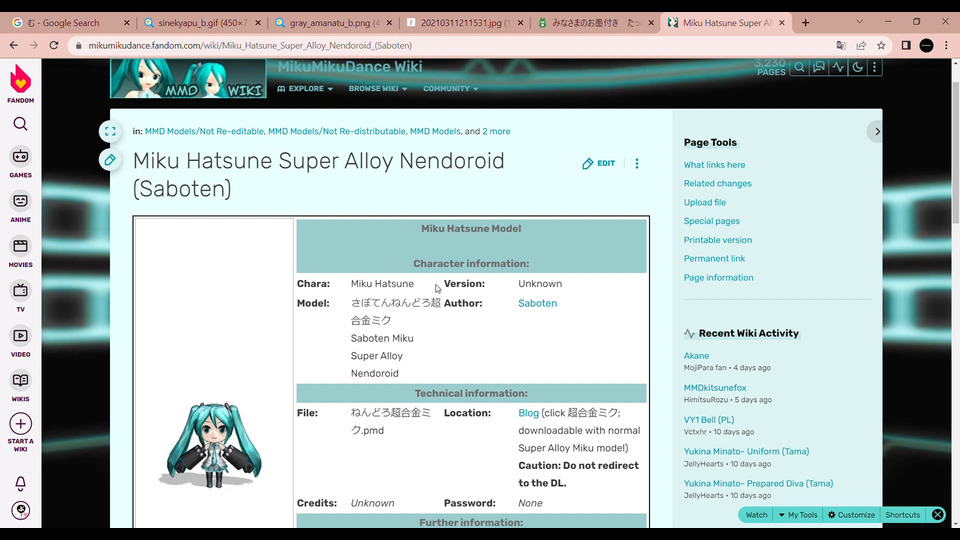Open the wiki recent activity icon in header
Screen dimensions: 960x540
(x=838, y=67)
